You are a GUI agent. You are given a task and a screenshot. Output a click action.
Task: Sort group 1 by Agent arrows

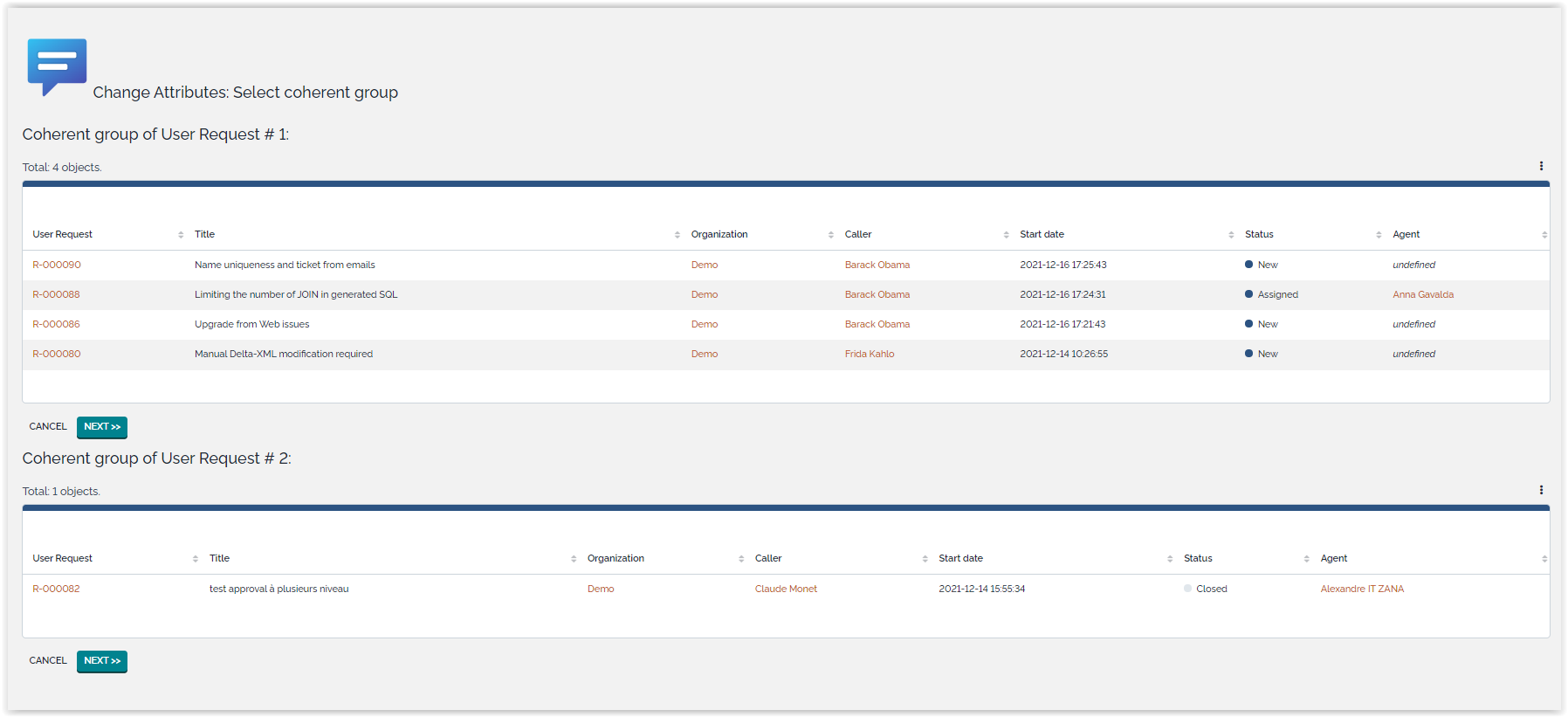coord(1544,235)
